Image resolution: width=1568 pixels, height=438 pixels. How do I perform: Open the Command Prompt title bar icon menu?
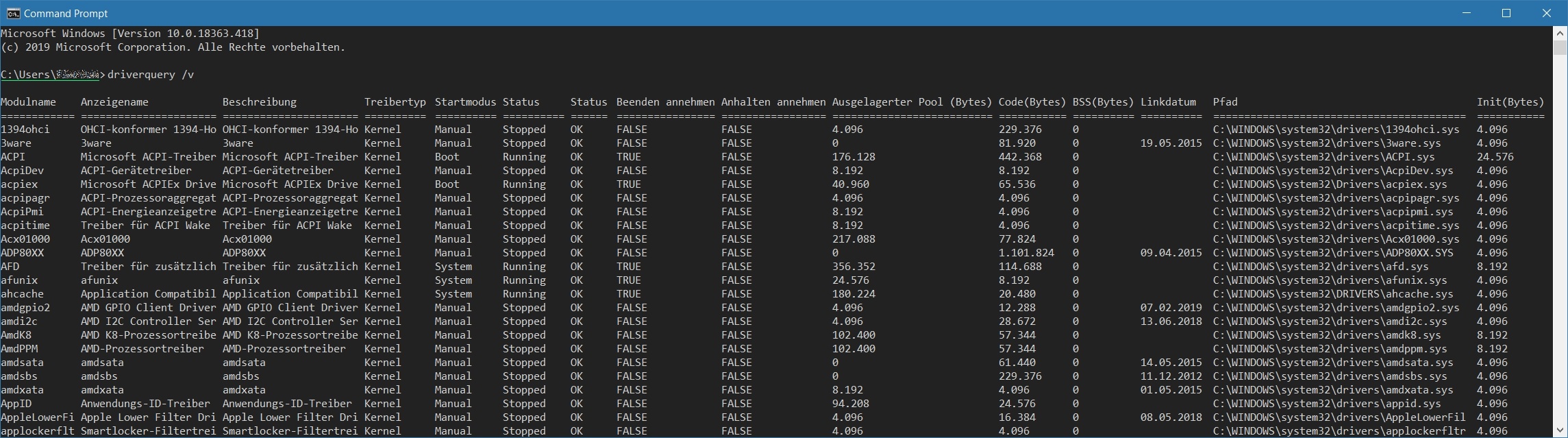pyautogui.click(x=13, y=13)
